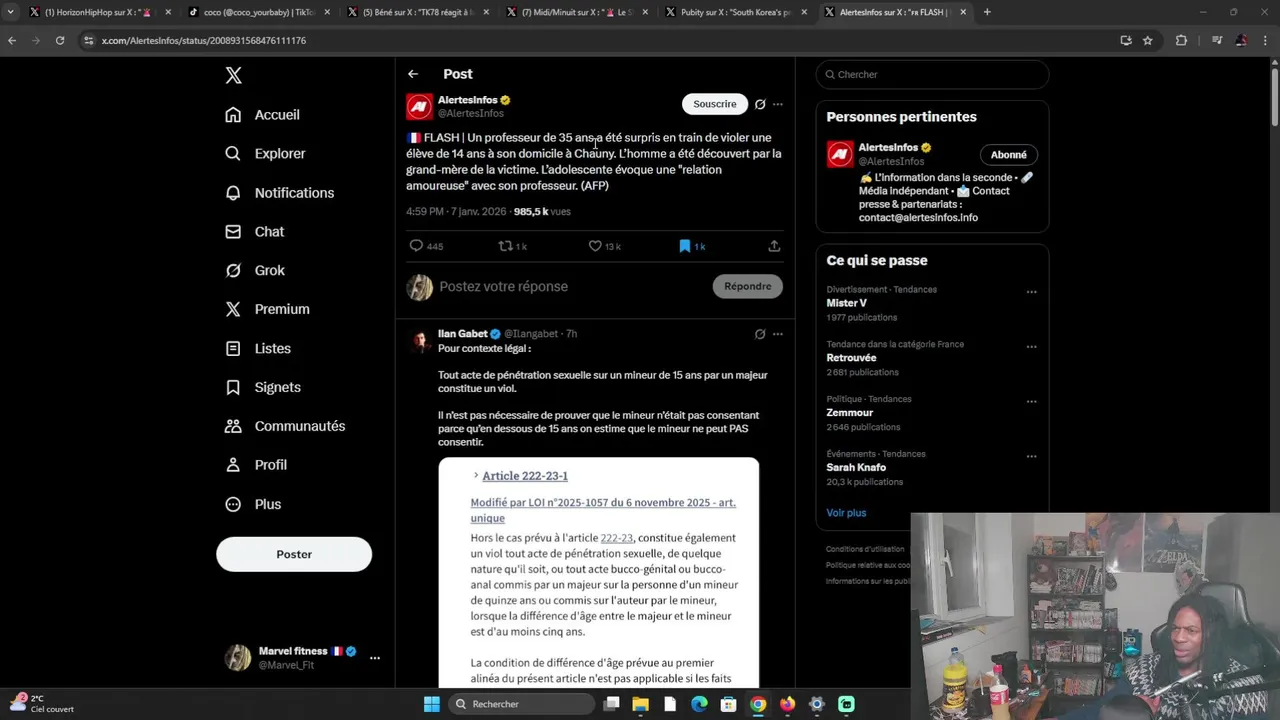Click the browser back arrow
This screenshot has width=1280, height=720.
coord(12,41)
